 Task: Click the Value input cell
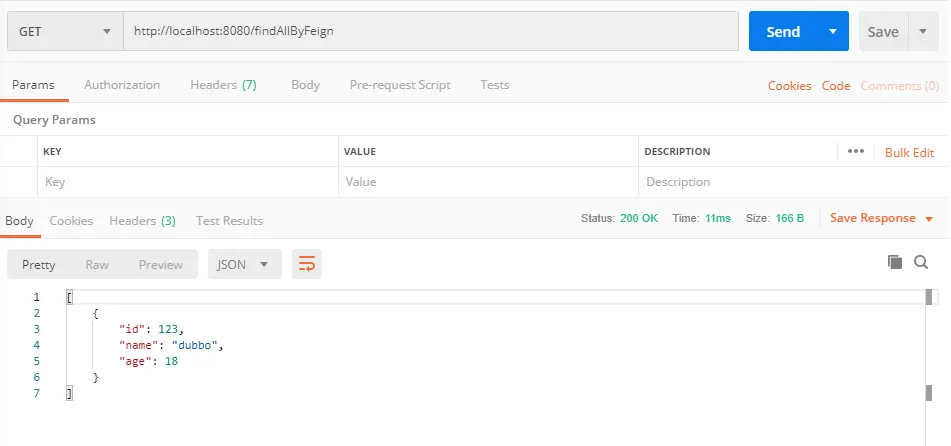click(x=488, y=182)
